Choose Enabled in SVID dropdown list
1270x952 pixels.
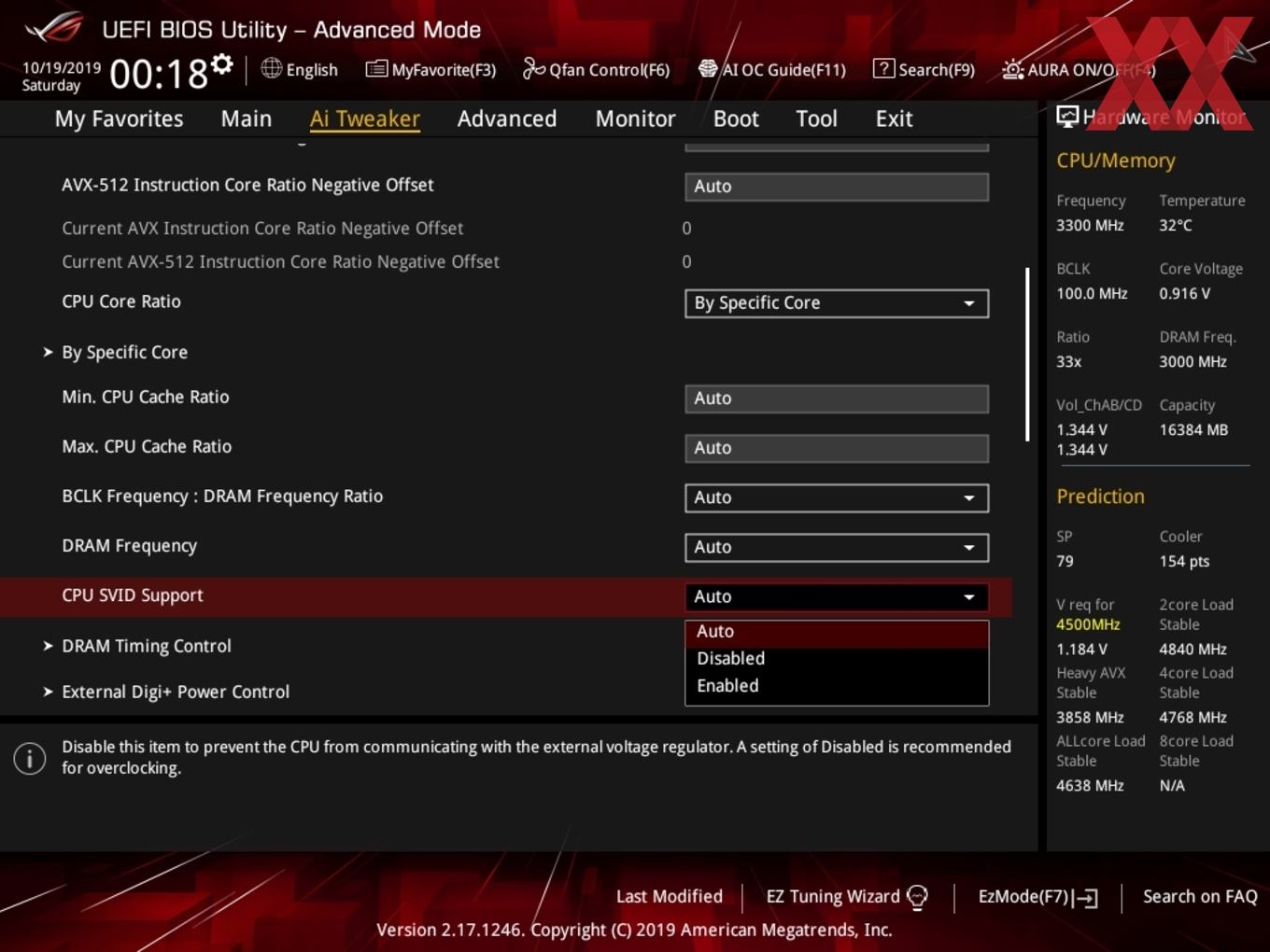[x=837, y=686]
